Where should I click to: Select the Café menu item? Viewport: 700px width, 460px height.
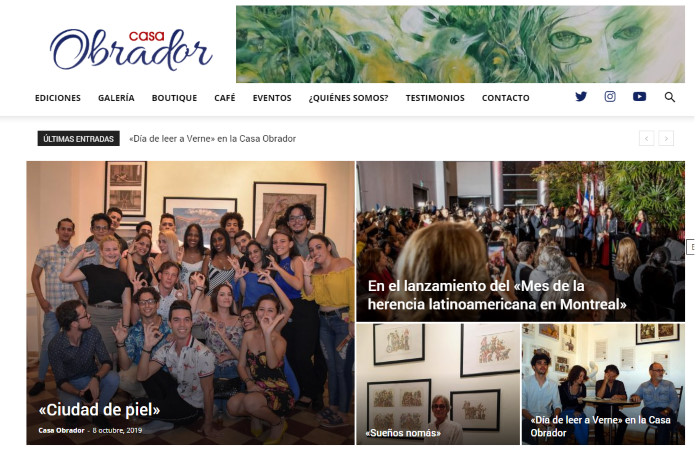pos(225,98)
